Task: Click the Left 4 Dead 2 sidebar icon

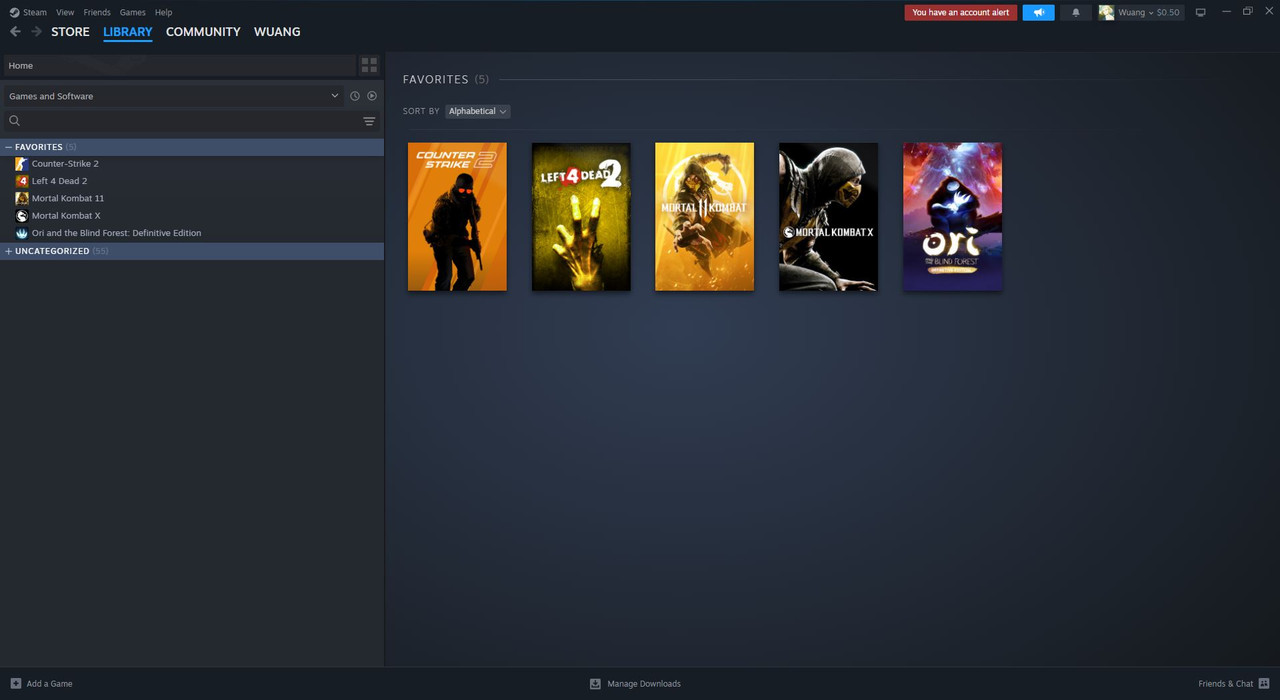Action: coord(22,181)
